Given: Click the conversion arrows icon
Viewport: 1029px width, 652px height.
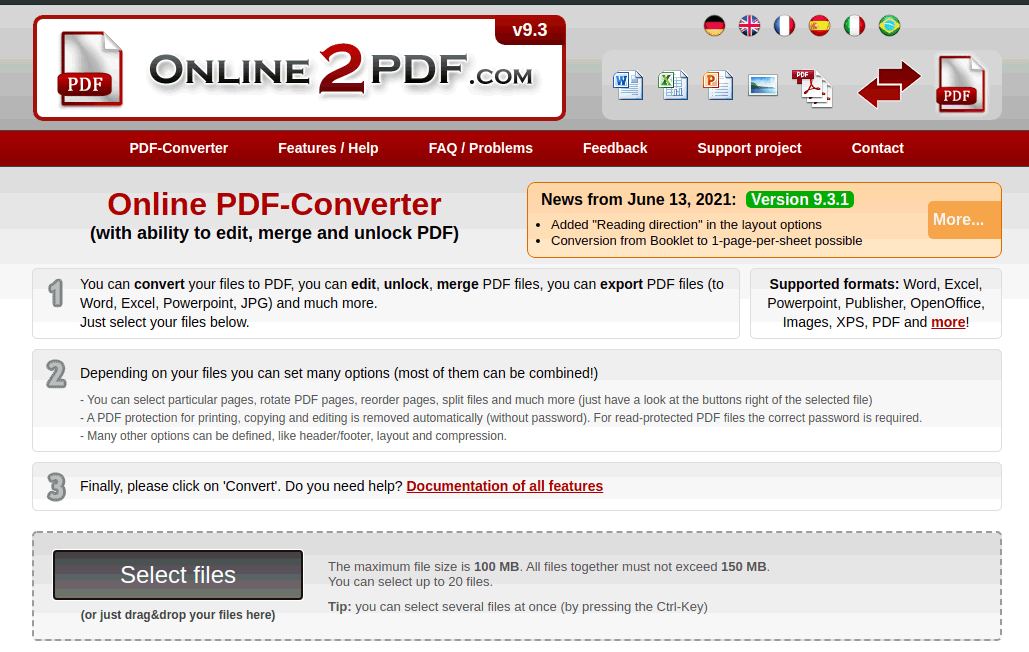Looking at the screenshot, I should [x=888, y=85].
